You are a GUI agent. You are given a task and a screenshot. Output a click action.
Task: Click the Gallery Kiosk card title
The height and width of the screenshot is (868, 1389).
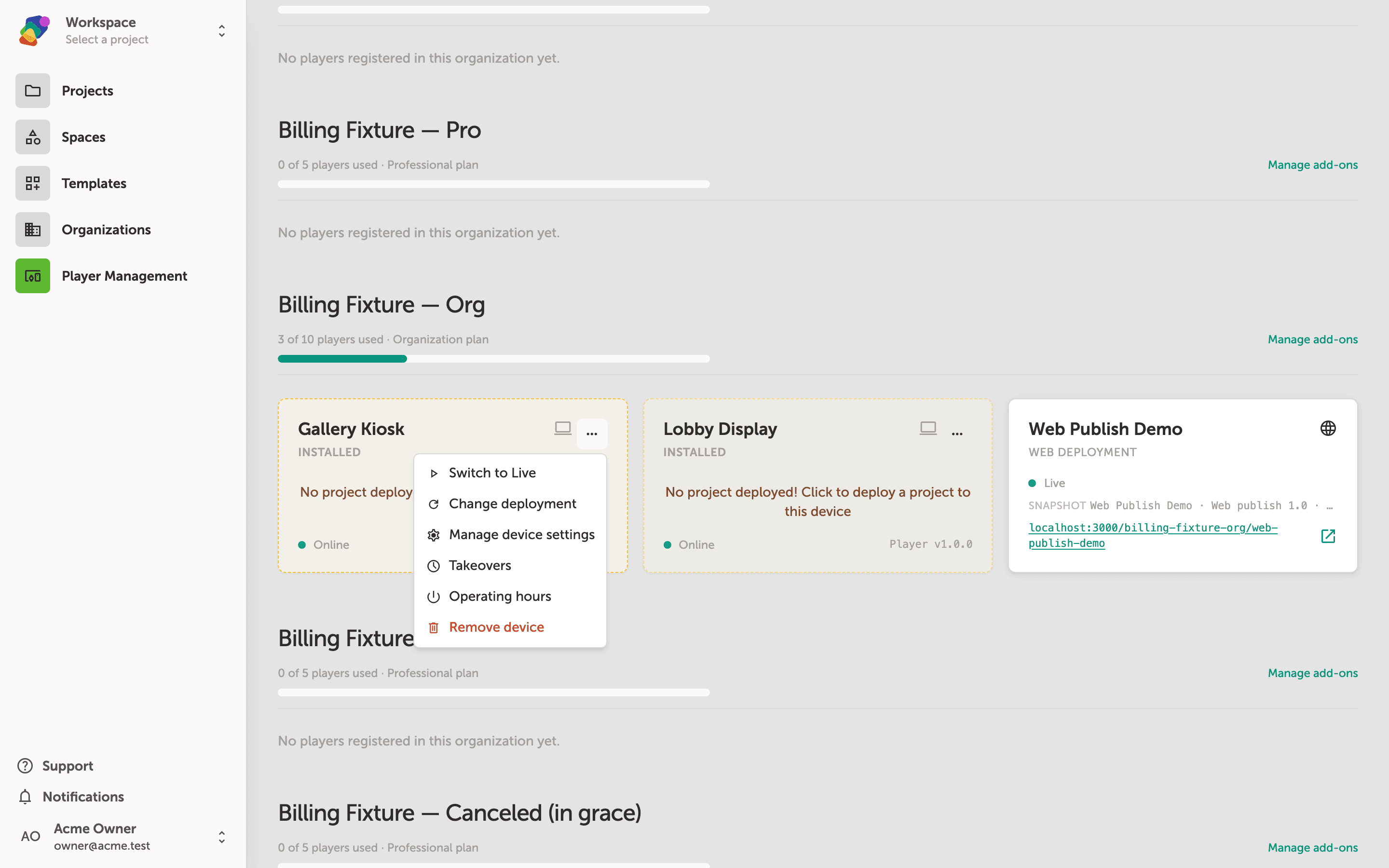click(351, 429)
